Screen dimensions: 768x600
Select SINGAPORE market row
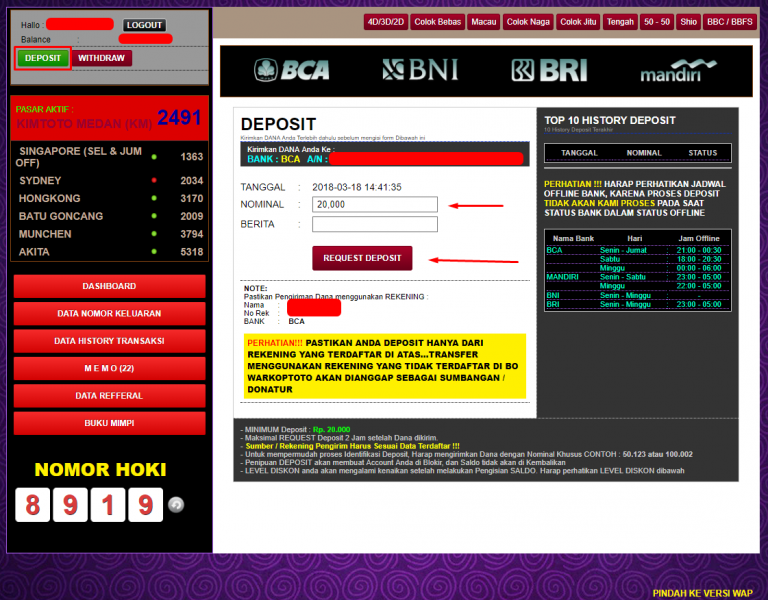[109, 157]
